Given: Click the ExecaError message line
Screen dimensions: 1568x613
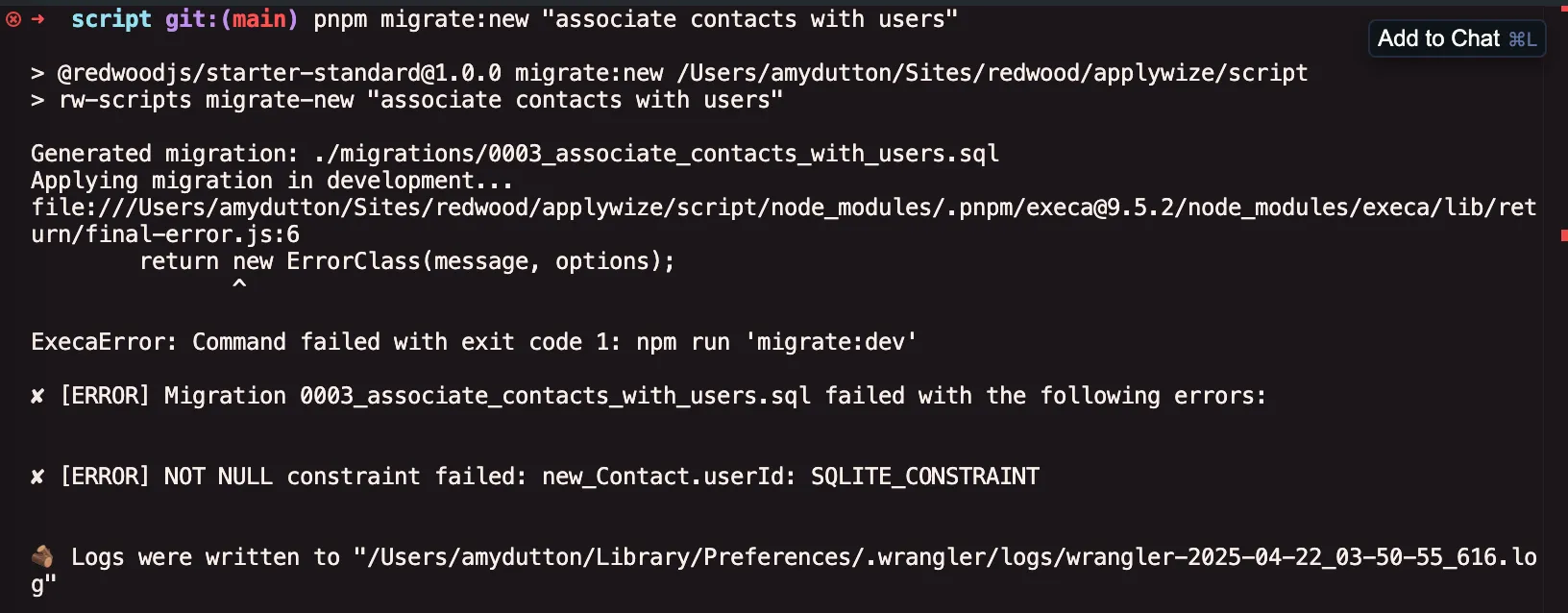Looking at the screenshot, I should pyautogui.click(x=474, y=342).
